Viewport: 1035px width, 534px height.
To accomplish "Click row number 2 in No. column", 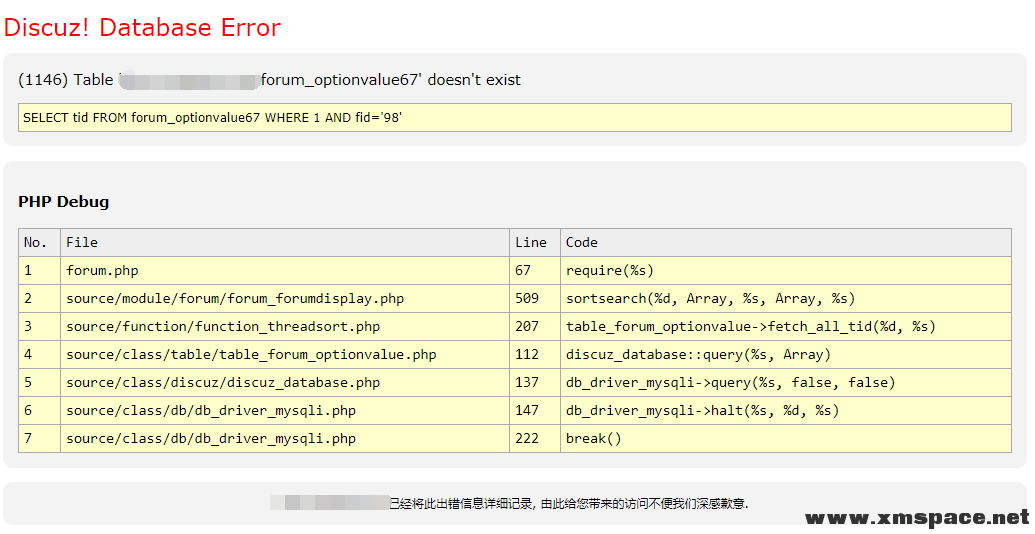I will point(40,298).
